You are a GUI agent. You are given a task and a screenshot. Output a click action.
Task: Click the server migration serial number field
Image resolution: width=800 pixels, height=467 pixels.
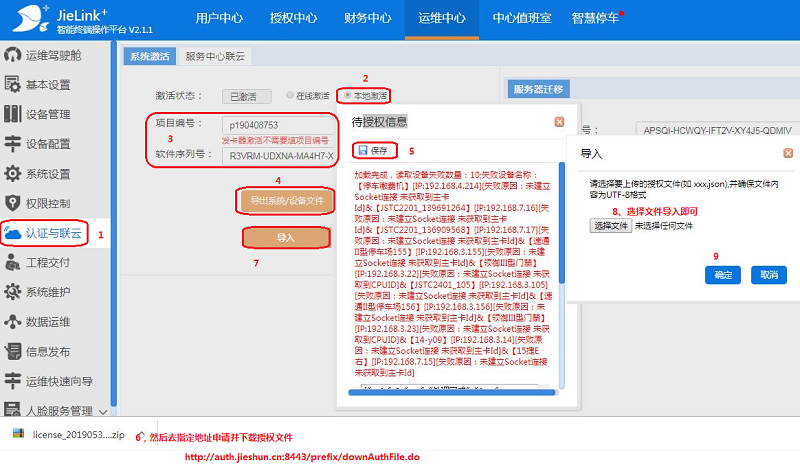click(718, 130)
